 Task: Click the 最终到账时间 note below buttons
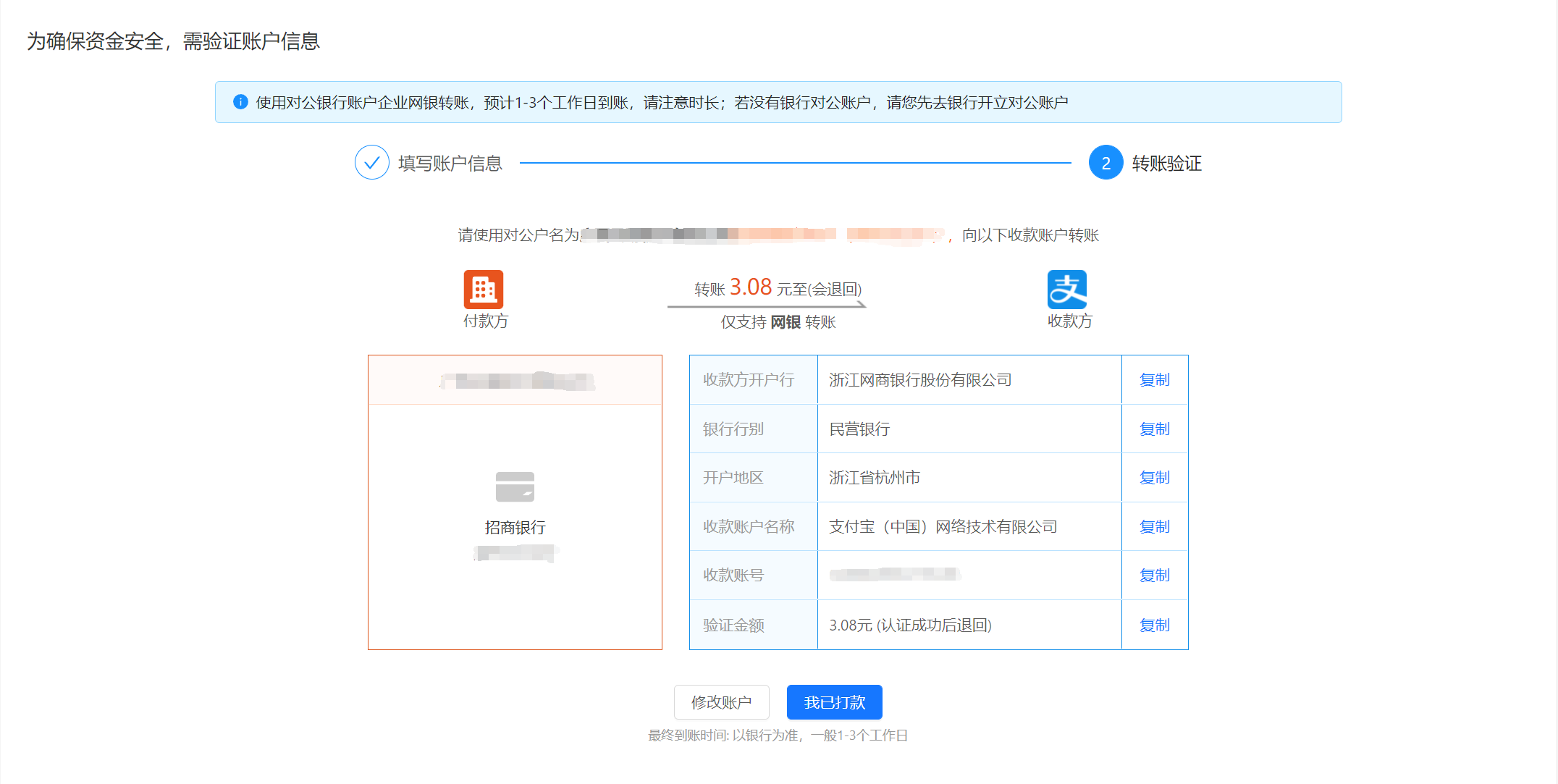pos(778,735)
